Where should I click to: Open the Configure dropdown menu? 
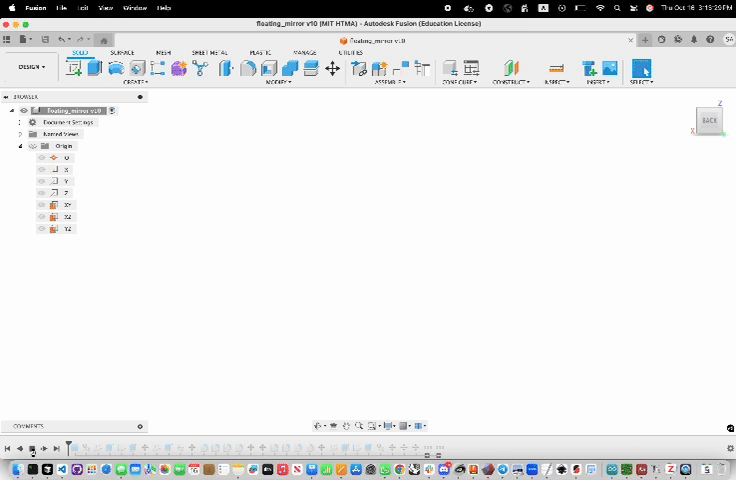[x=459, y=82]
